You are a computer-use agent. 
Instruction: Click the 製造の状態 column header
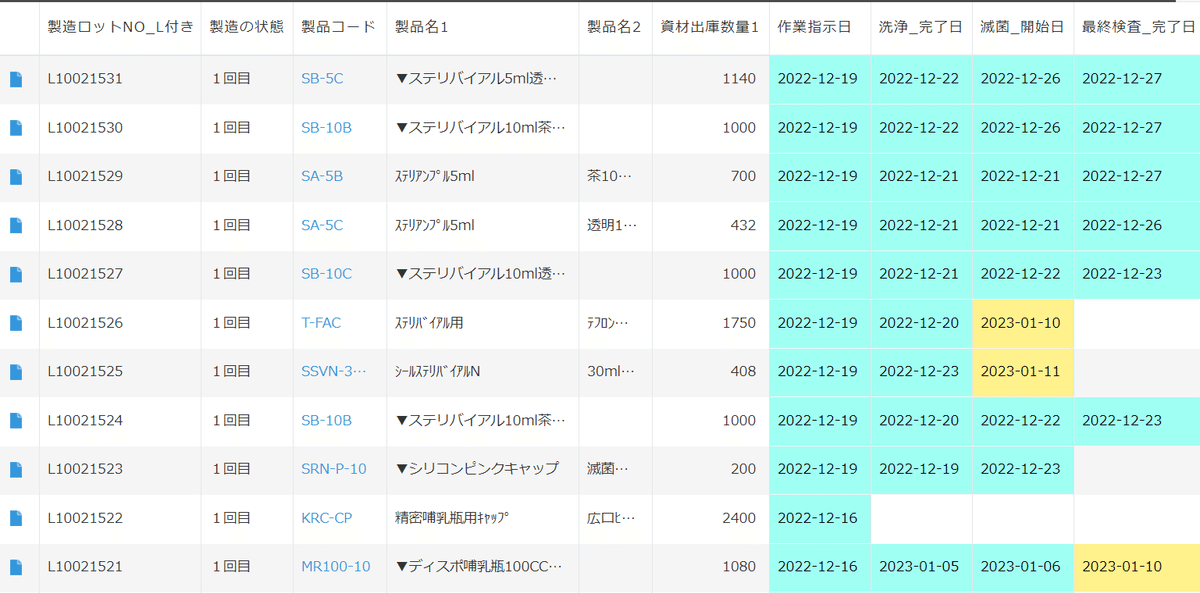coord(246,27)
